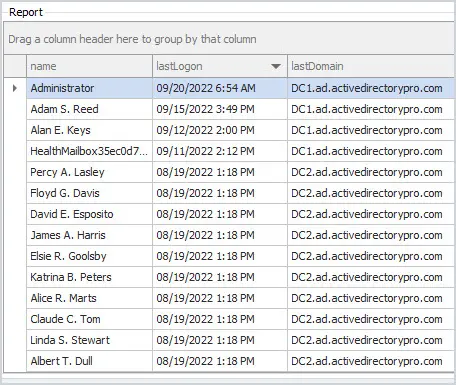Click lastDomain cell for the HealthMailbox row
Image resolution: width=456 pixels, height=385 pixels.
(371, 151)
